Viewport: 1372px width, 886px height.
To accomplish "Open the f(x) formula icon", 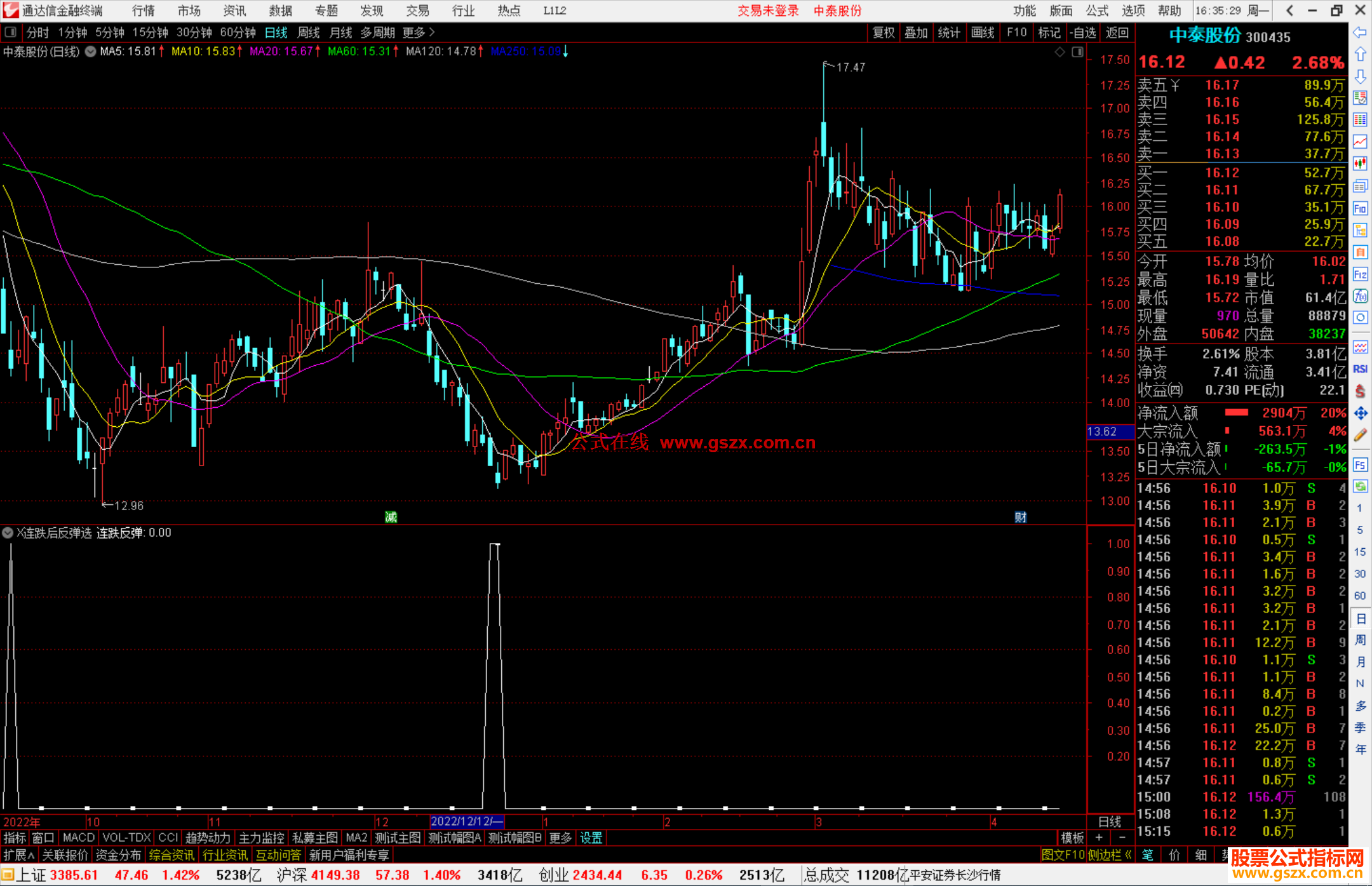I will 1360,296.
